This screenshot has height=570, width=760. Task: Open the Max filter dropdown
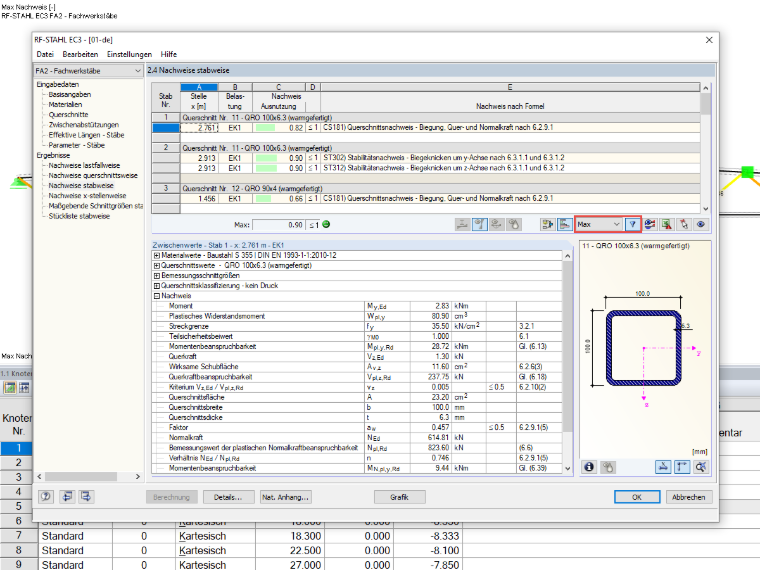point(598,224)
